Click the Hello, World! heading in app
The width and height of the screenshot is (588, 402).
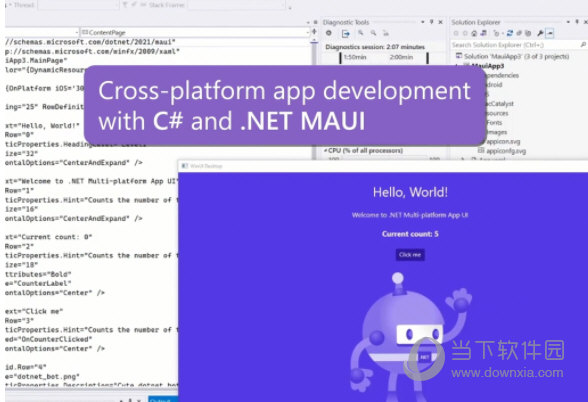[410, 192]
